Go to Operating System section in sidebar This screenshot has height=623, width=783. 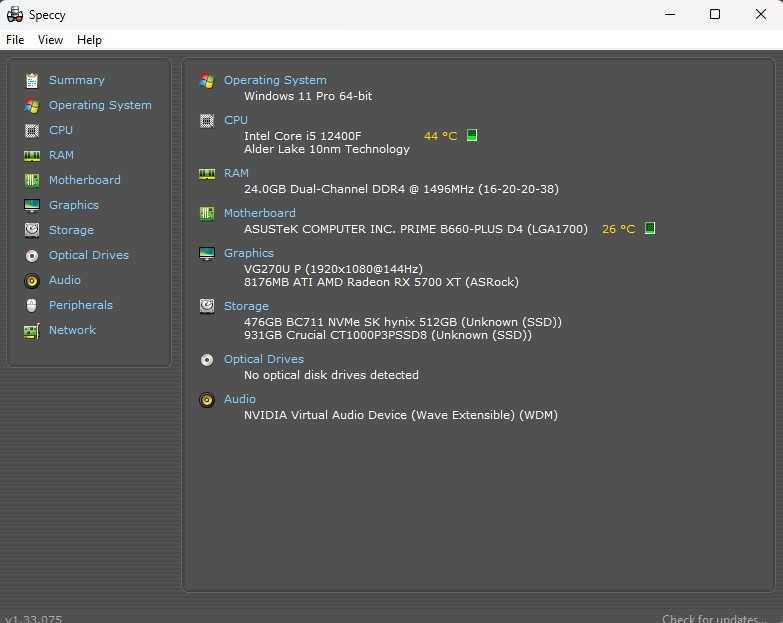coord(100,105)
